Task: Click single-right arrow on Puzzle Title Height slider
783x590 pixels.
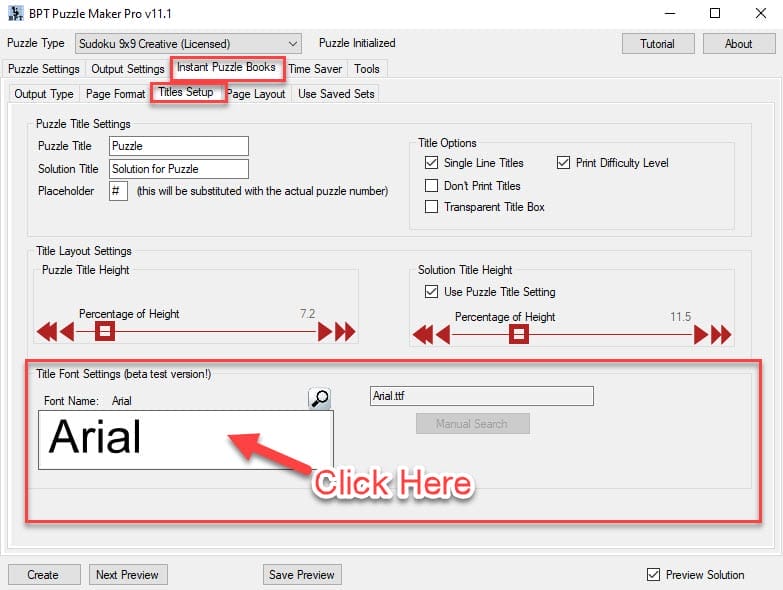Action: [x=324, y=332]
